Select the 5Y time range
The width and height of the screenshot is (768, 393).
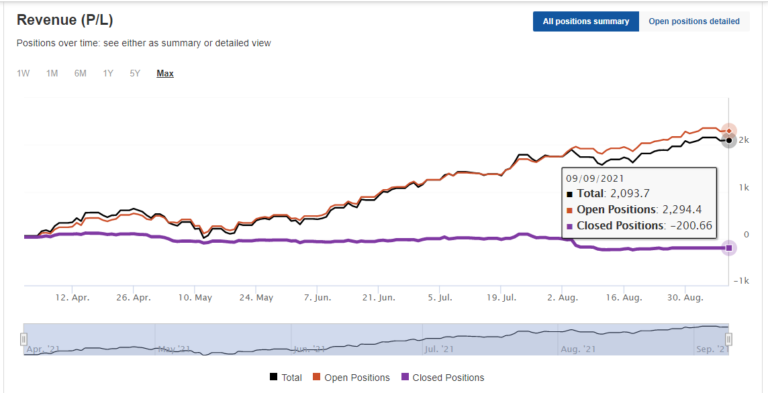135,74
